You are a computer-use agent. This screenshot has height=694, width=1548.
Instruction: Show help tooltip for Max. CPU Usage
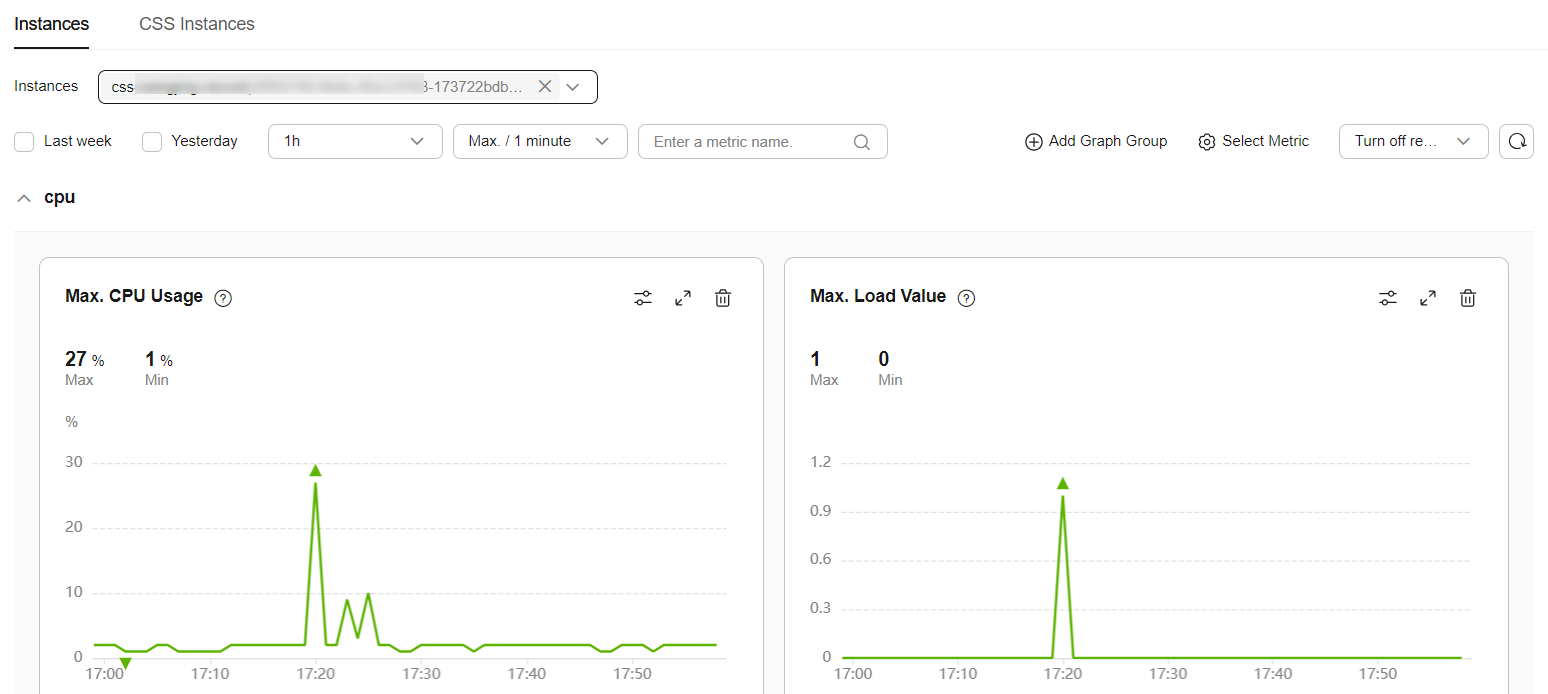[224, 298]
